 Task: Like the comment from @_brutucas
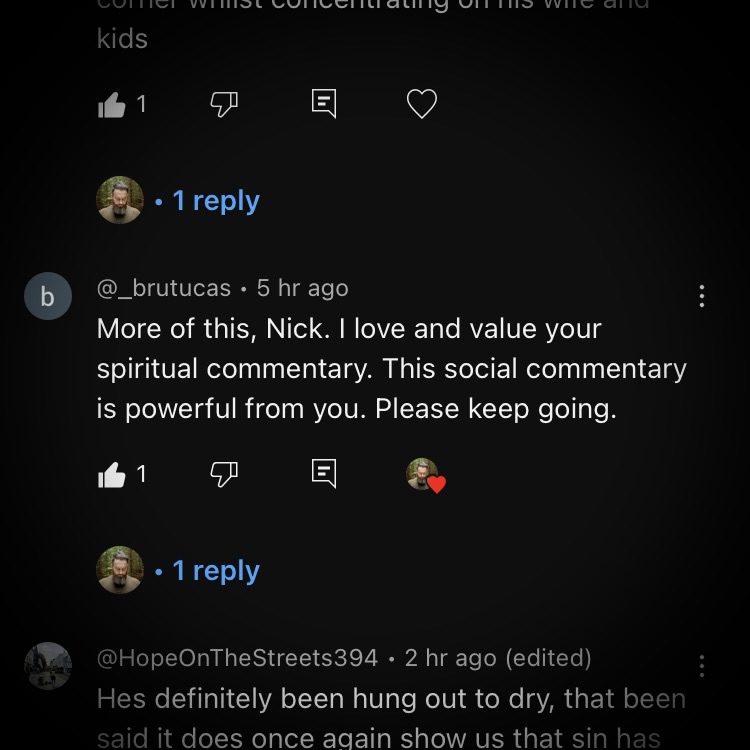[111, 475]
